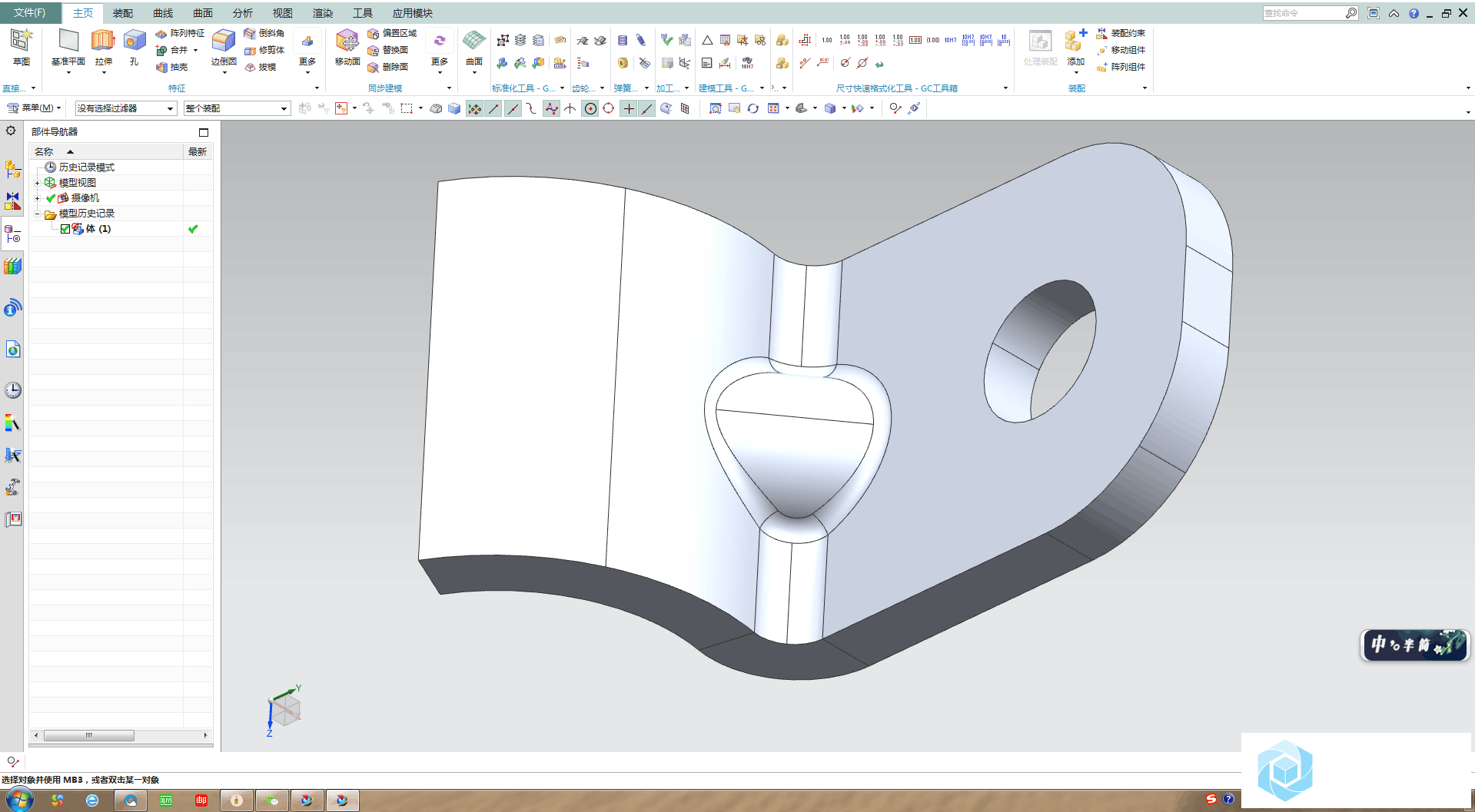Open the Constraint Navigator sidebar tab

(x=12, y=201)
